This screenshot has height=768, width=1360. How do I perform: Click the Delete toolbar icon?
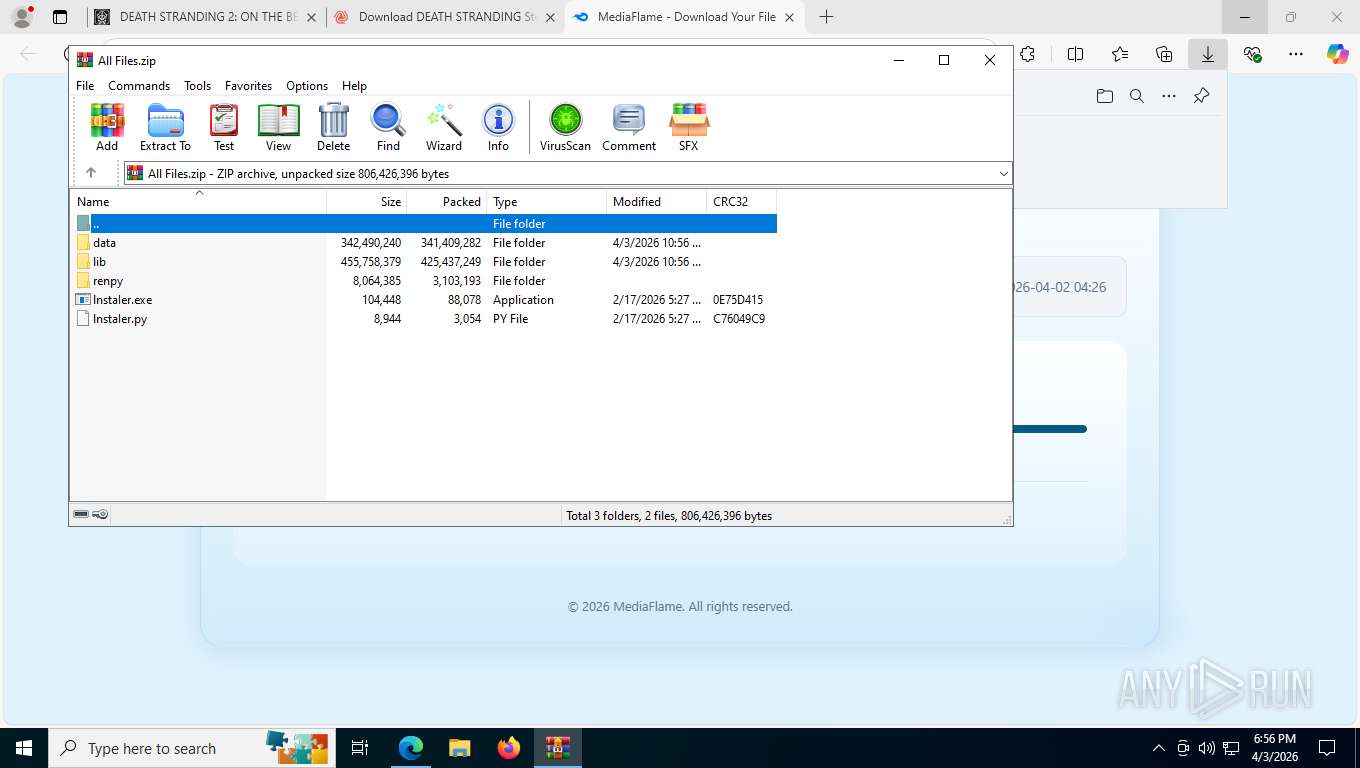[333, 127]
